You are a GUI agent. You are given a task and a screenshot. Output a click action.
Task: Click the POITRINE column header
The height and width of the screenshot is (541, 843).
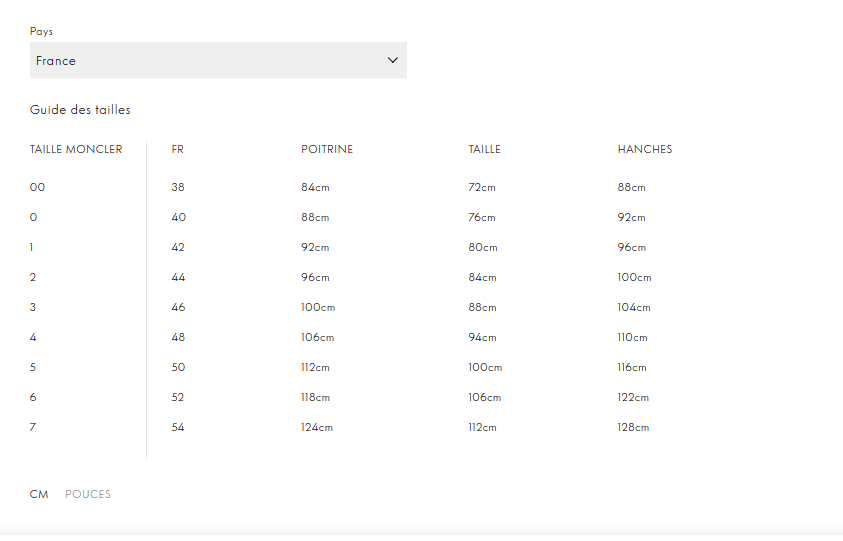click(x=327, y=149)
